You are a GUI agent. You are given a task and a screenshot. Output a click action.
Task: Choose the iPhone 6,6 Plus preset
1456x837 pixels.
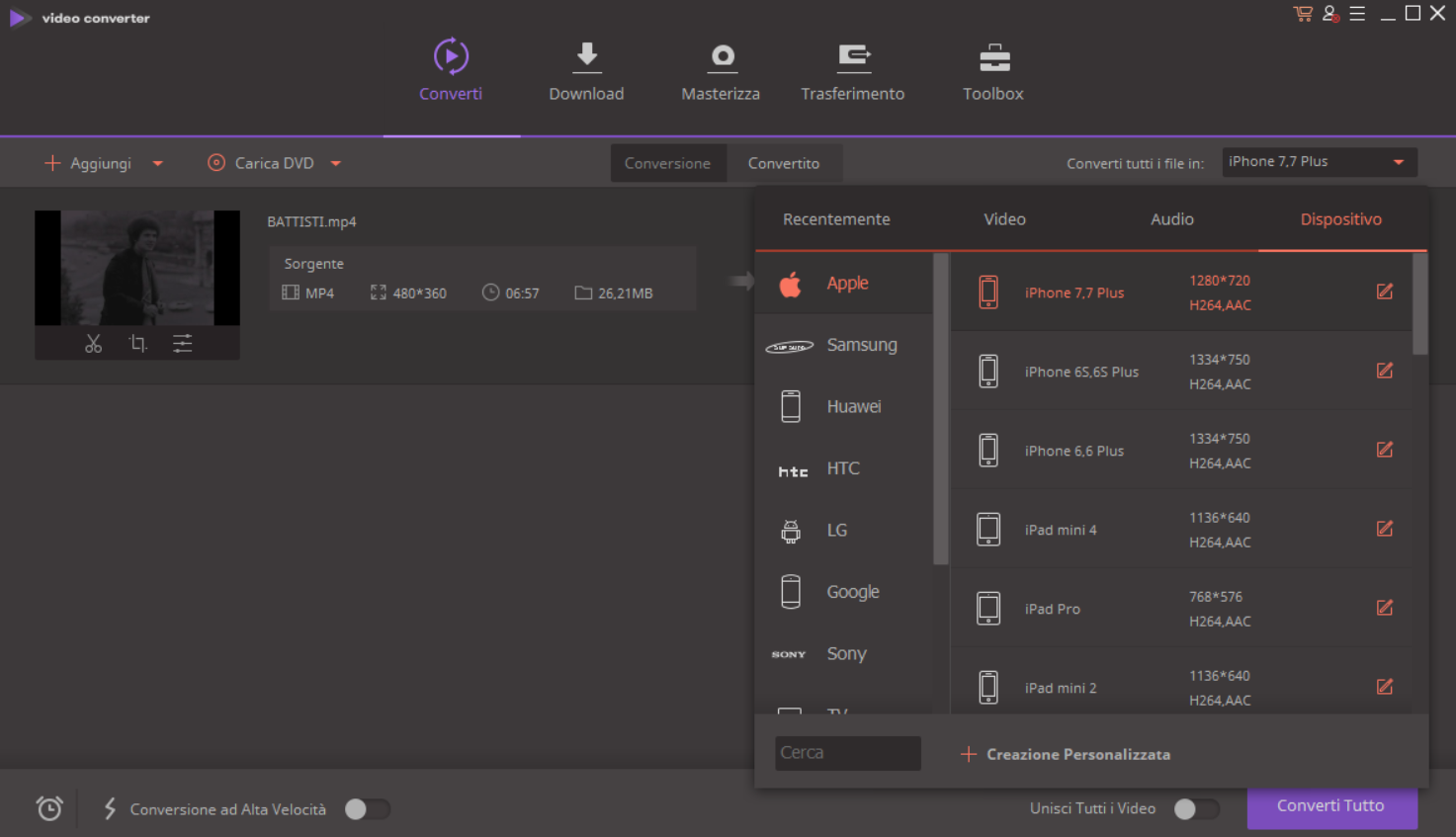pyautogui.click(x=1181, y=451)
